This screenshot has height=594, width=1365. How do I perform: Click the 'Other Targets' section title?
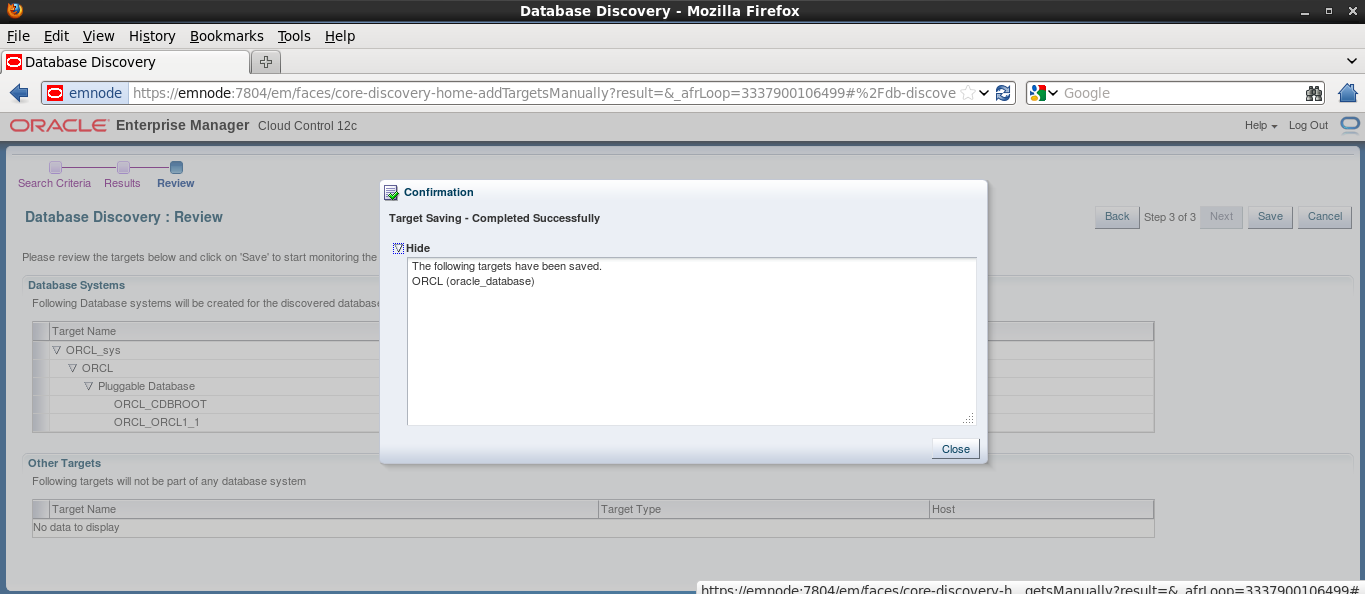pyautogui.click(x=64, y=463)
